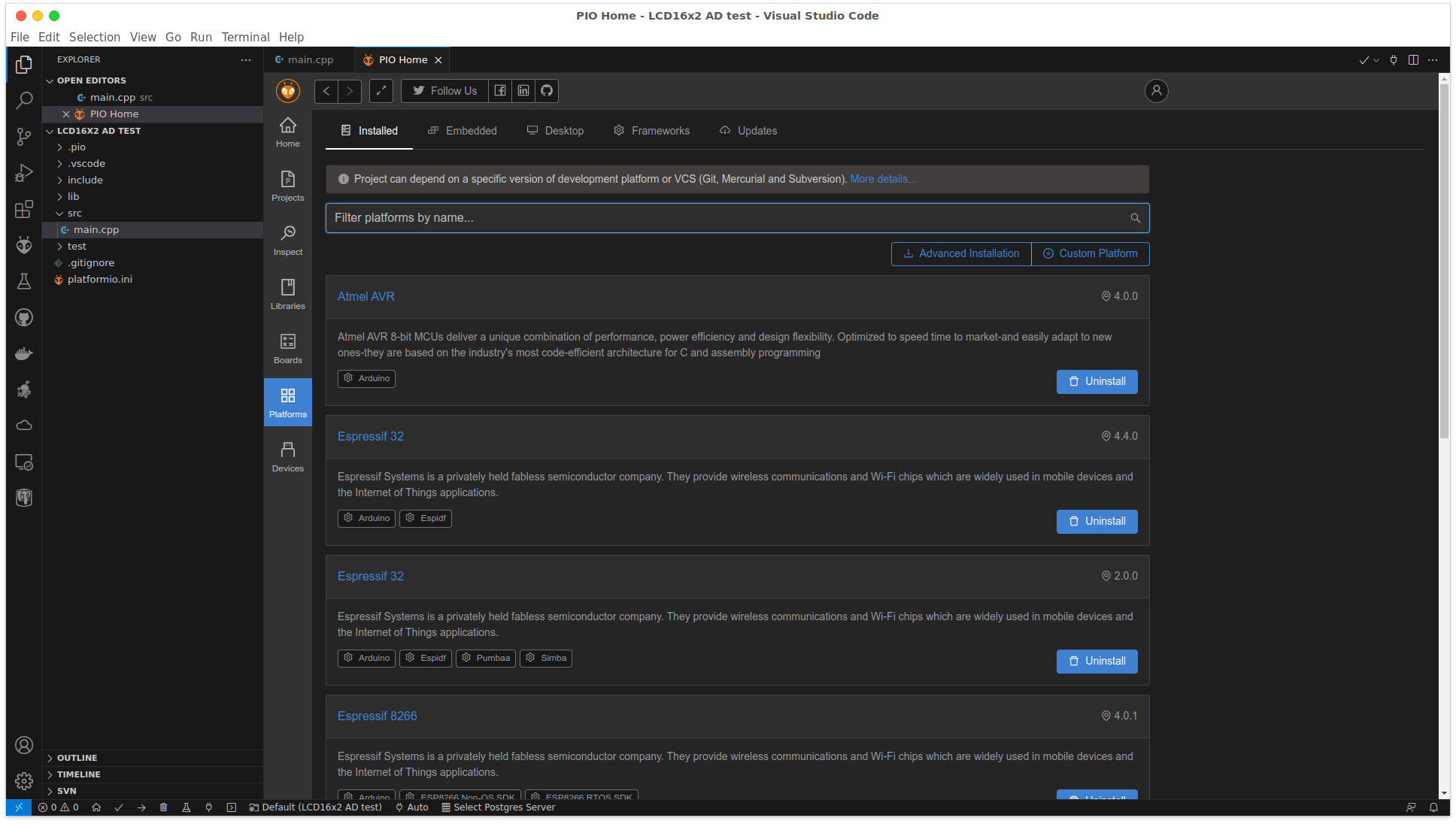
Task: Open the PIO Boards section
Action: [x=287, y=348]
